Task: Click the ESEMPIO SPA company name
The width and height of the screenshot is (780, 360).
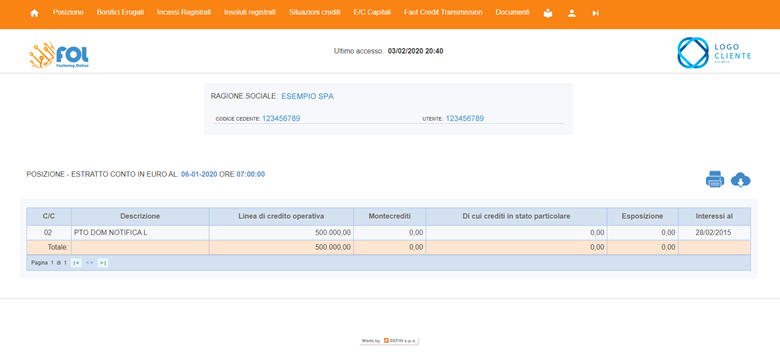Action: 307,96
